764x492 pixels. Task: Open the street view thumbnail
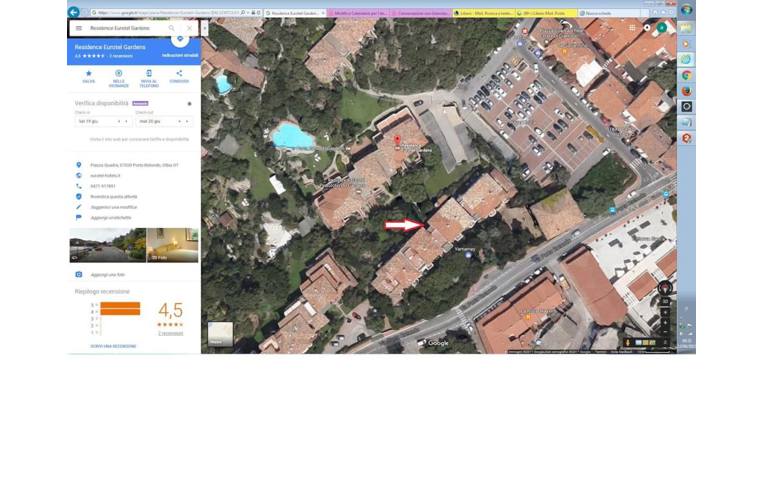click(x=108, y=245)
